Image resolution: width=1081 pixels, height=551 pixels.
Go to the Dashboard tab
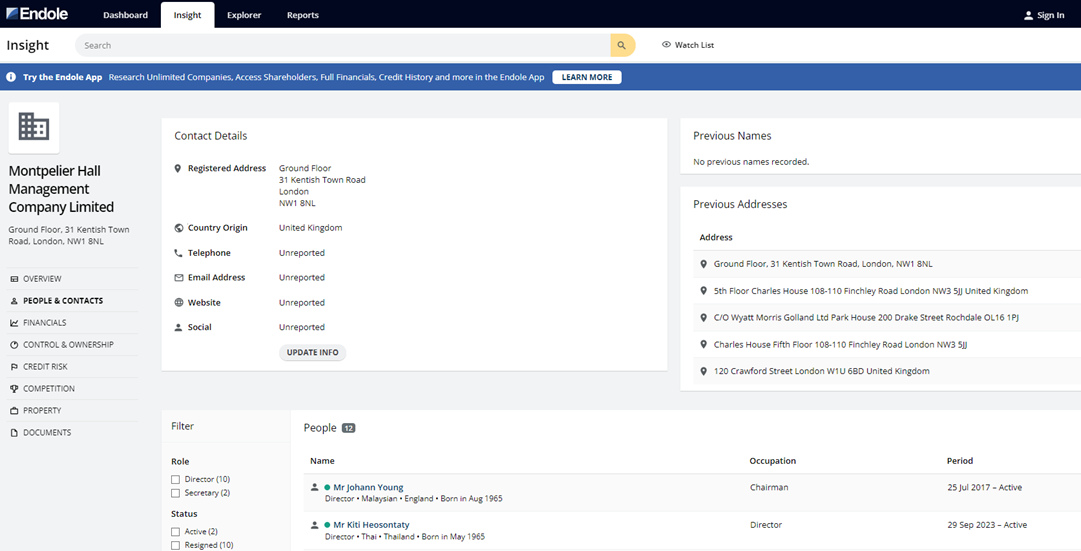[x=125, y=15]
